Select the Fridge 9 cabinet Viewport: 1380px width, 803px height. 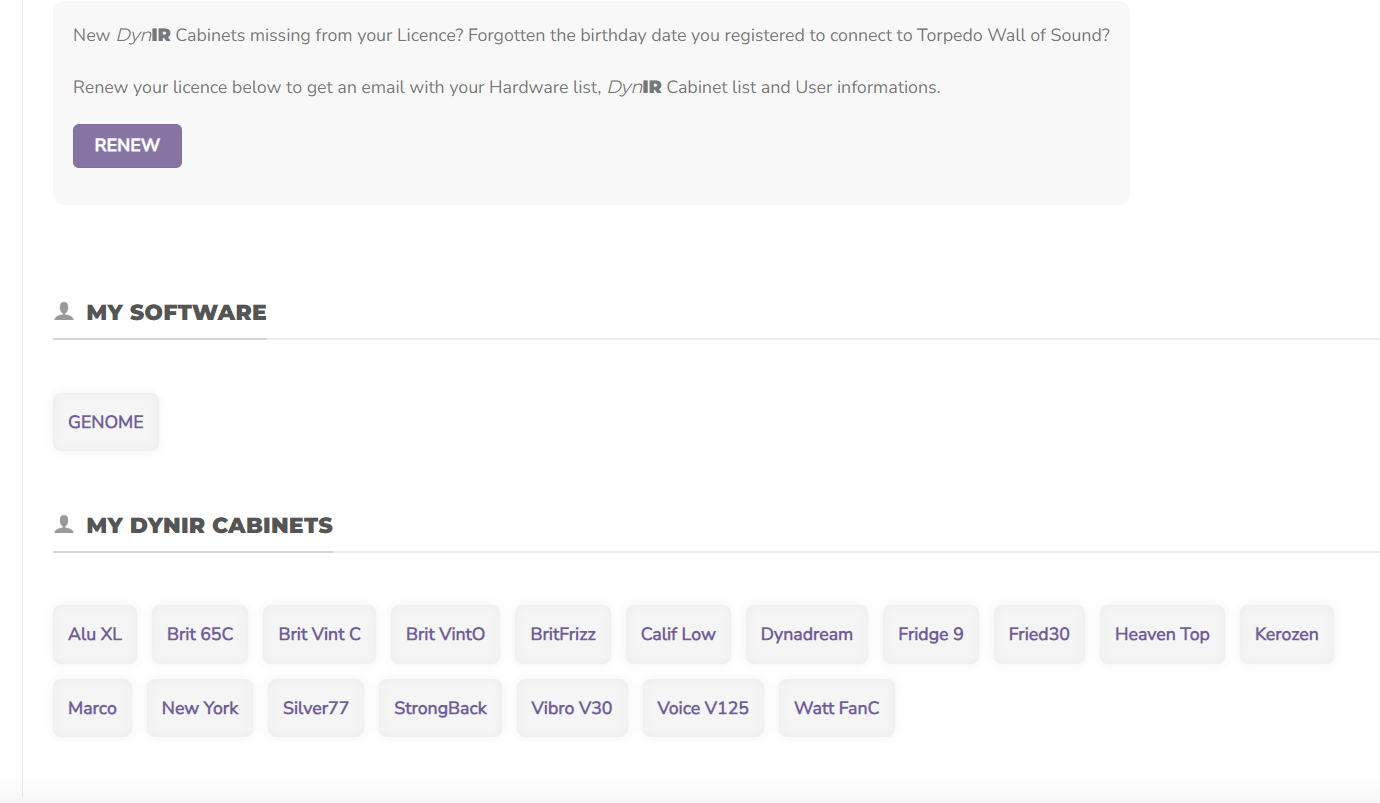point(930,634)
